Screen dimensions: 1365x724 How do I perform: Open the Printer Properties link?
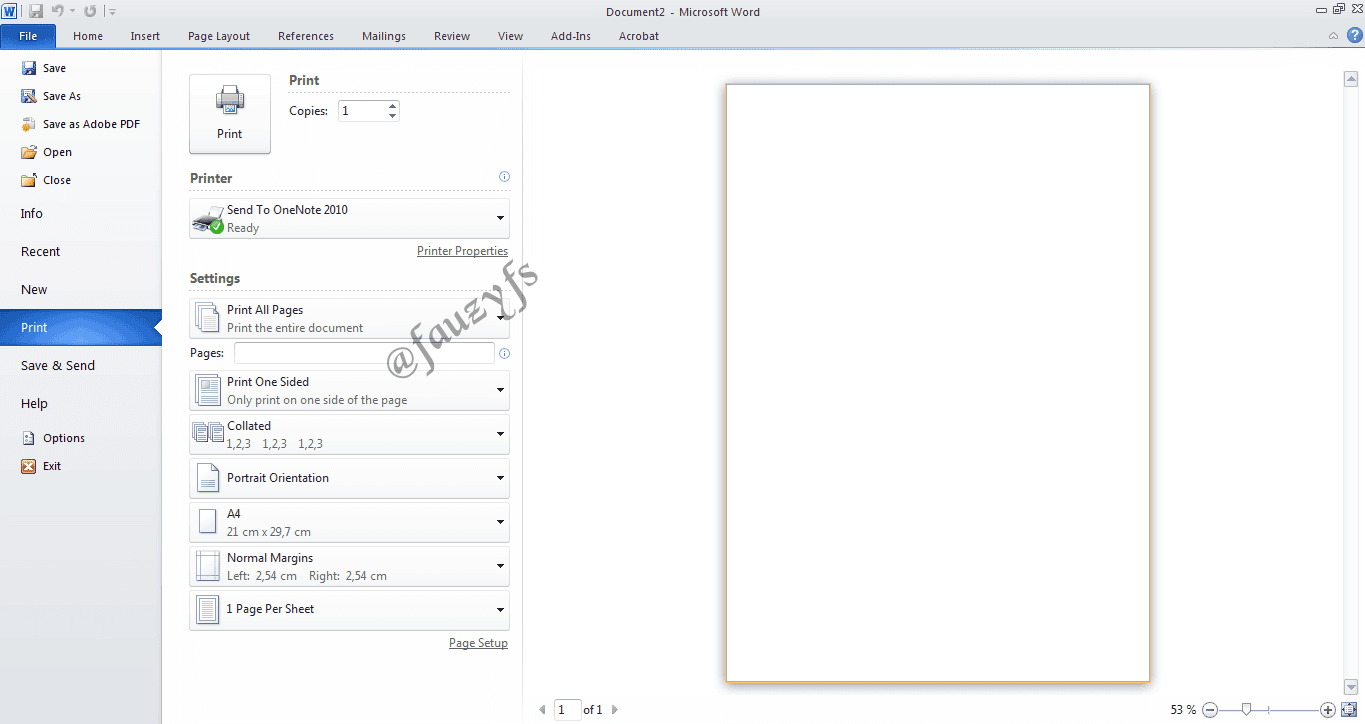point(462,250)
